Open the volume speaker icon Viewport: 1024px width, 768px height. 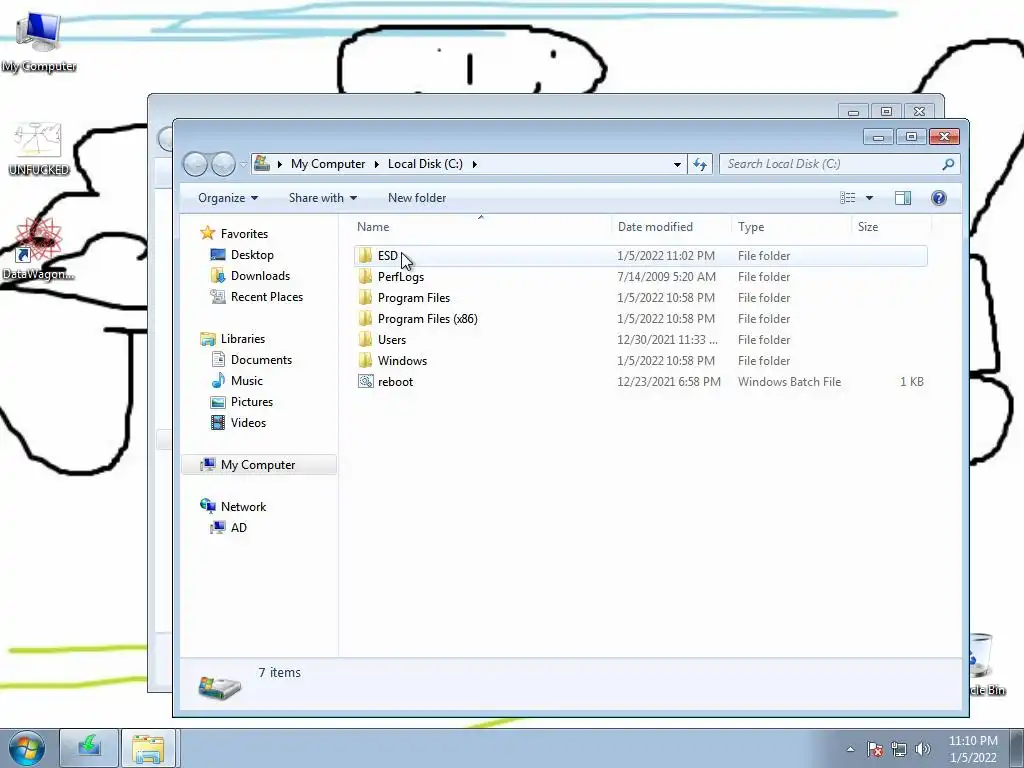coord(922,749)
